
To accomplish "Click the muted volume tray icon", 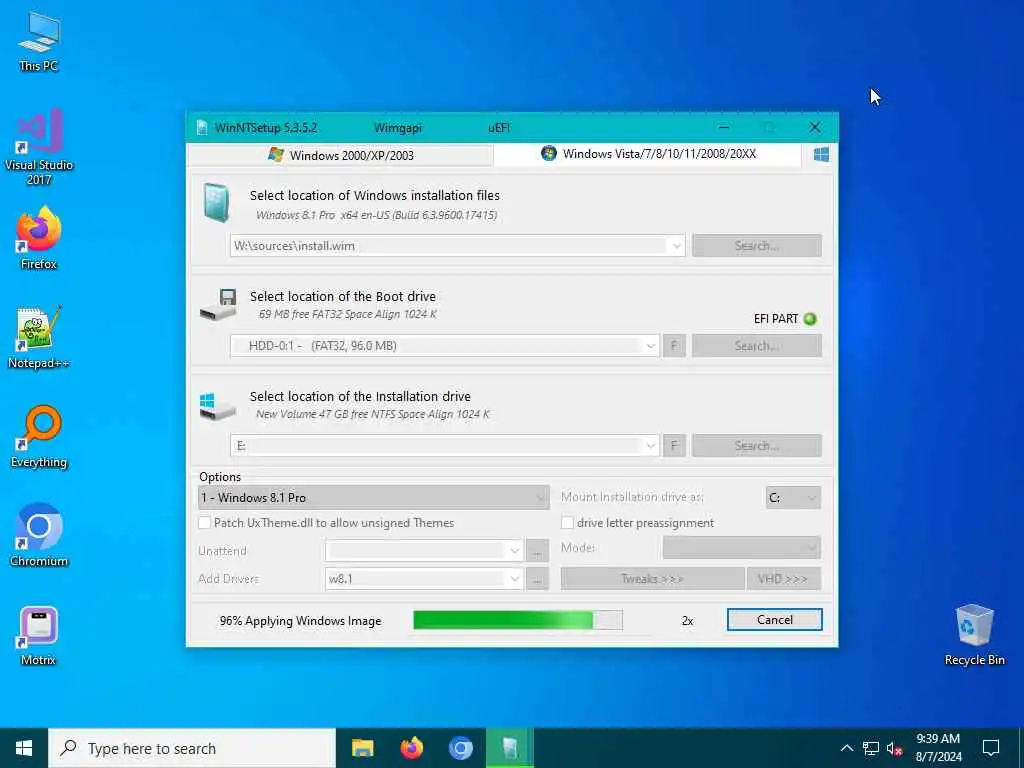I will [x=894, y=748].
